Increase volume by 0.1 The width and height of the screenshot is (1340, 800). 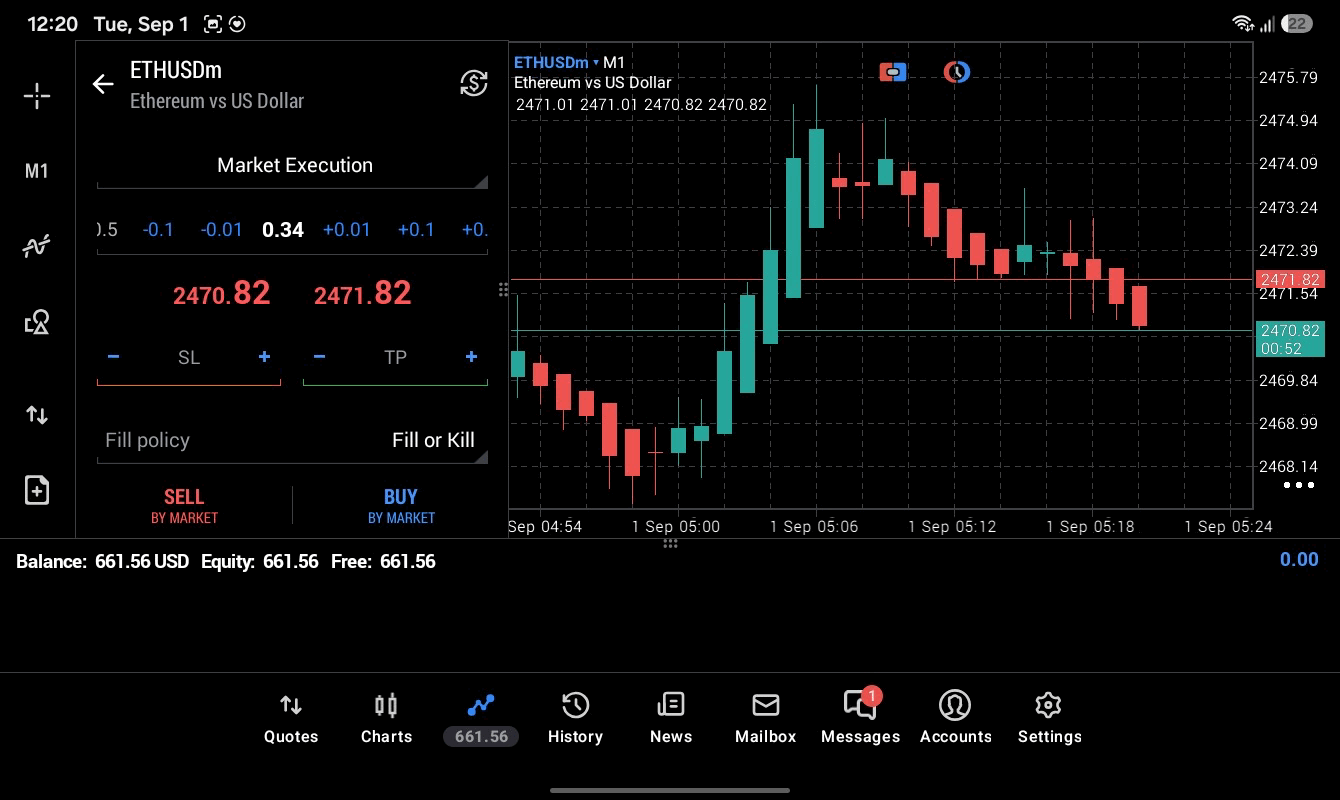click(x=416, y=230)
